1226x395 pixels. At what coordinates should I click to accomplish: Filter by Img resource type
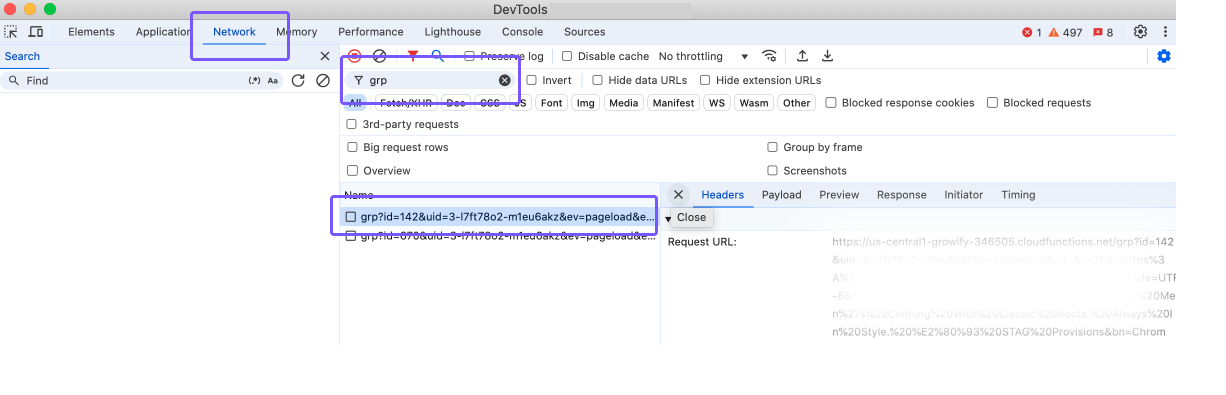click(585, 103)
